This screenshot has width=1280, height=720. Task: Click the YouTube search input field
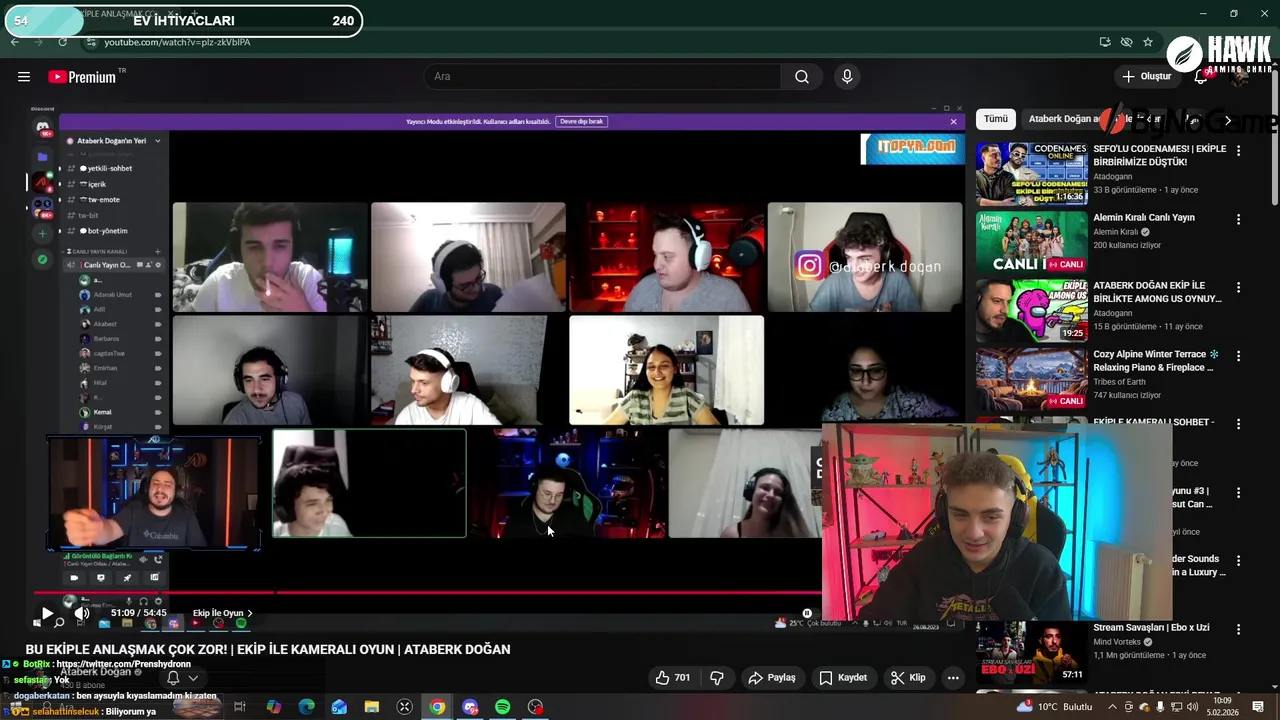pyautogui.click(x=605, y=77)
